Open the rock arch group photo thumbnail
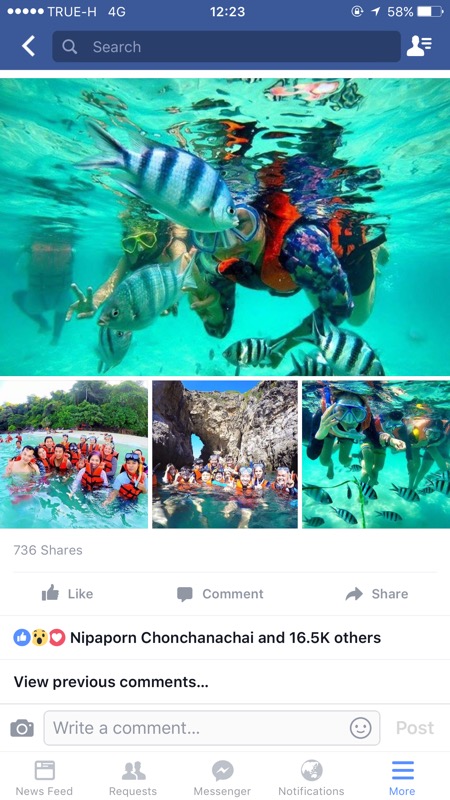Viewport: 450px width, 800px height. click(225, 455)
